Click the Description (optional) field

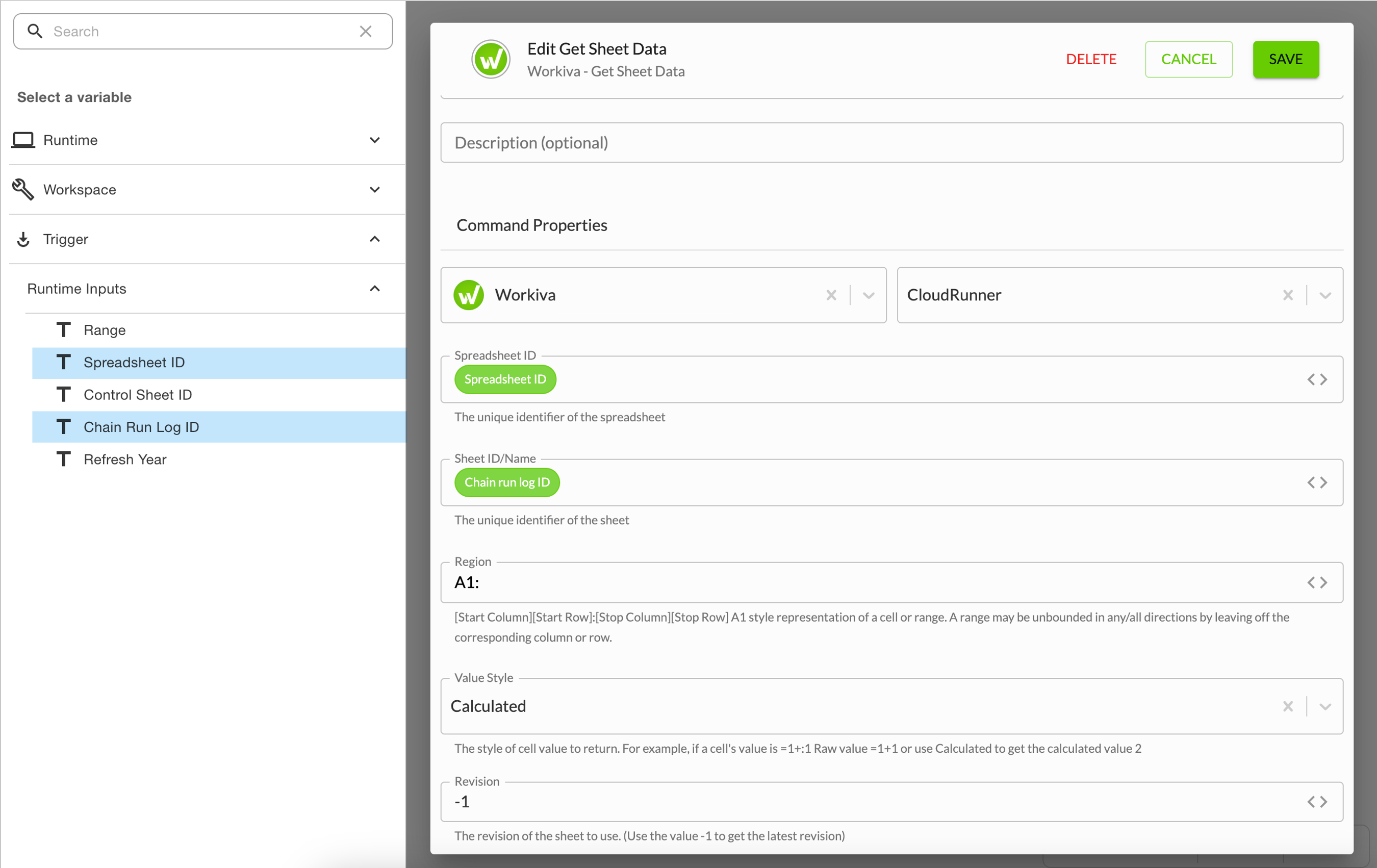pyautogui.click(x=891, y=142)
